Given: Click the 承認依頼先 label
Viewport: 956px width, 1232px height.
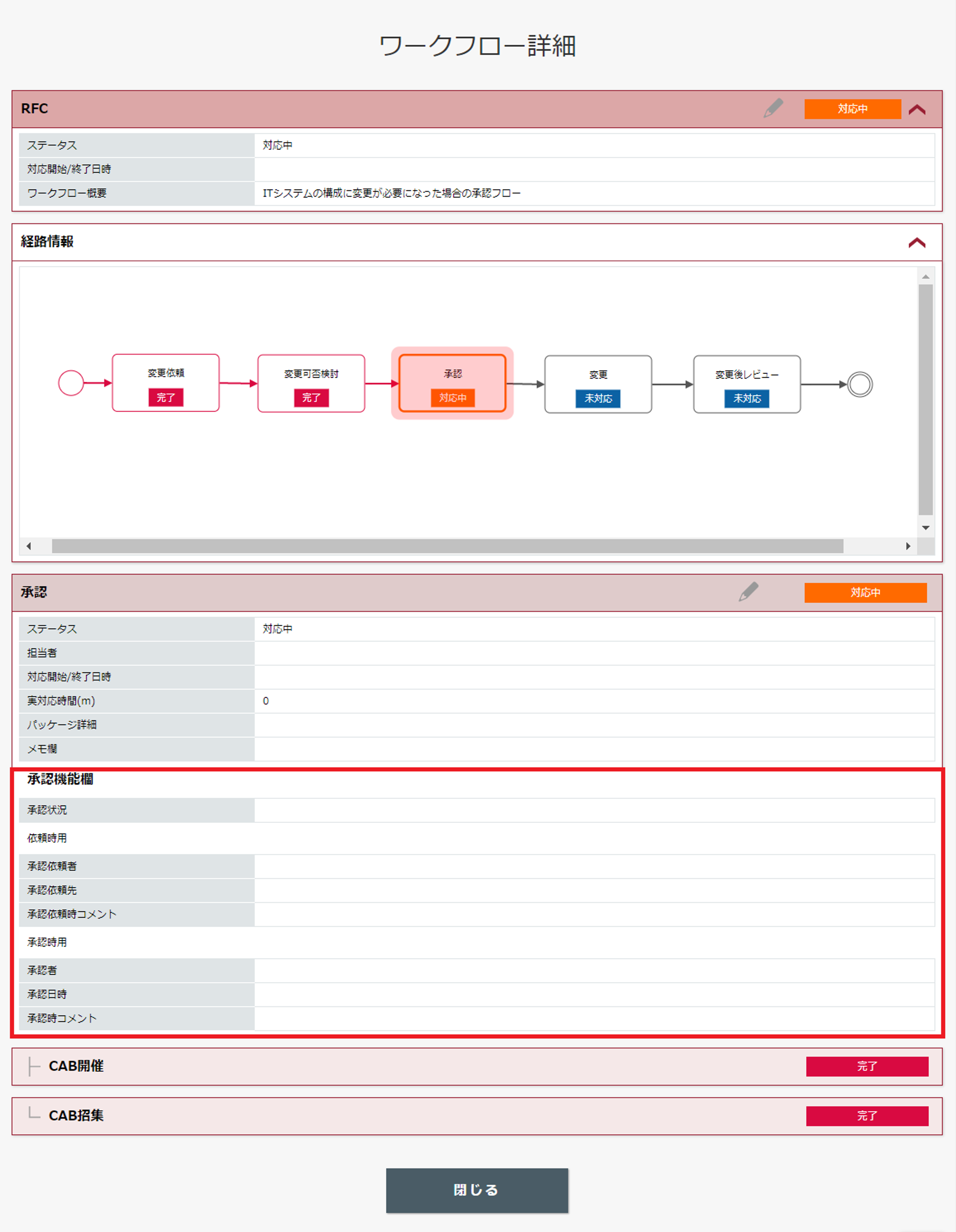Looking at the screenshot, I should pos(52,890).
